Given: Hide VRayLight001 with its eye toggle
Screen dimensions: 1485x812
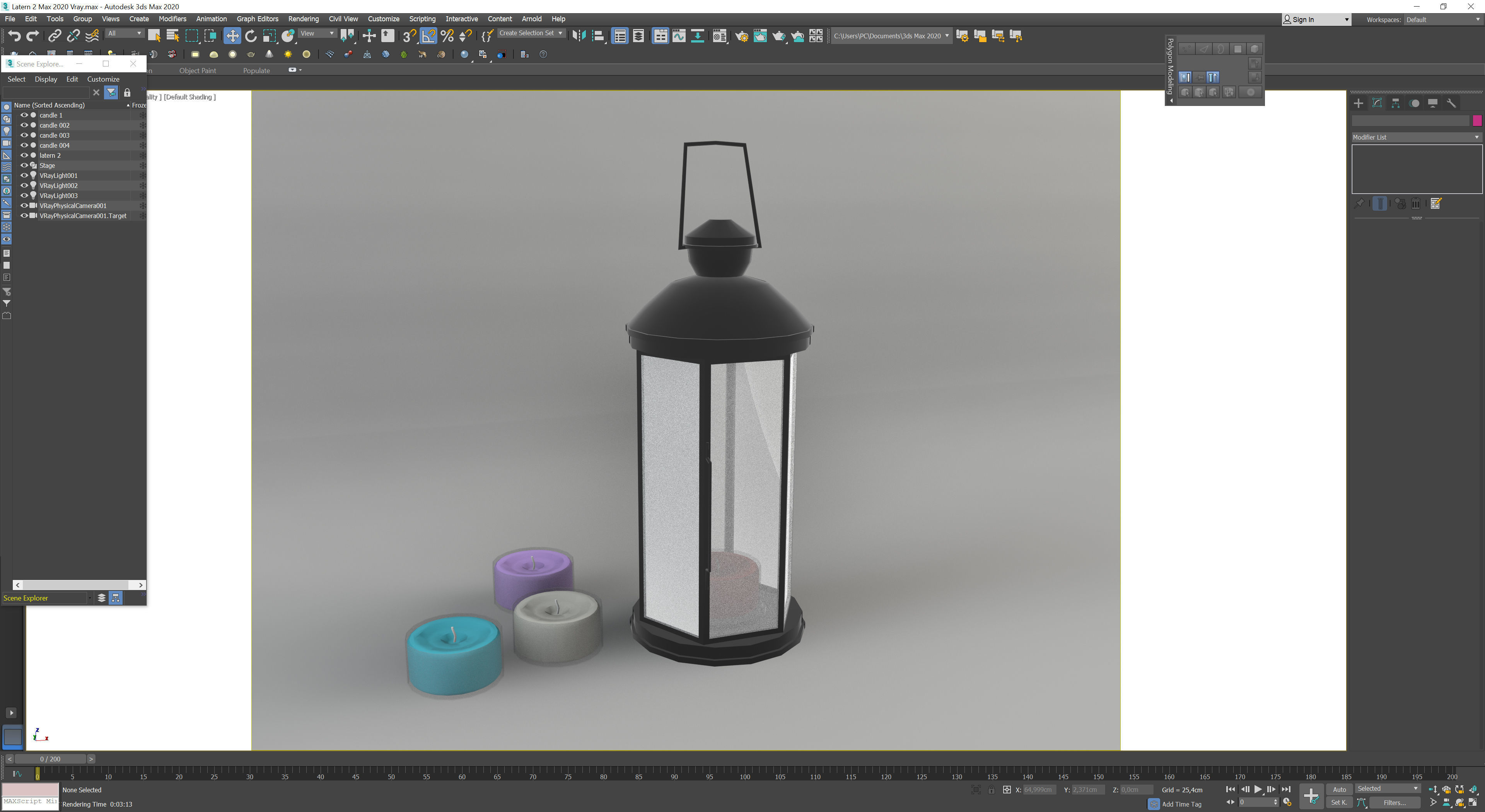Looking at the screenshot, I should tap(24, 175).
